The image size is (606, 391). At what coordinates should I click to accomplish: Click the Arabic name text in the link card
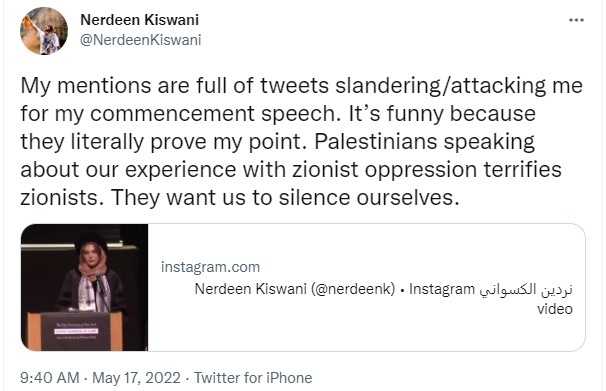click(x=526, y=289)
